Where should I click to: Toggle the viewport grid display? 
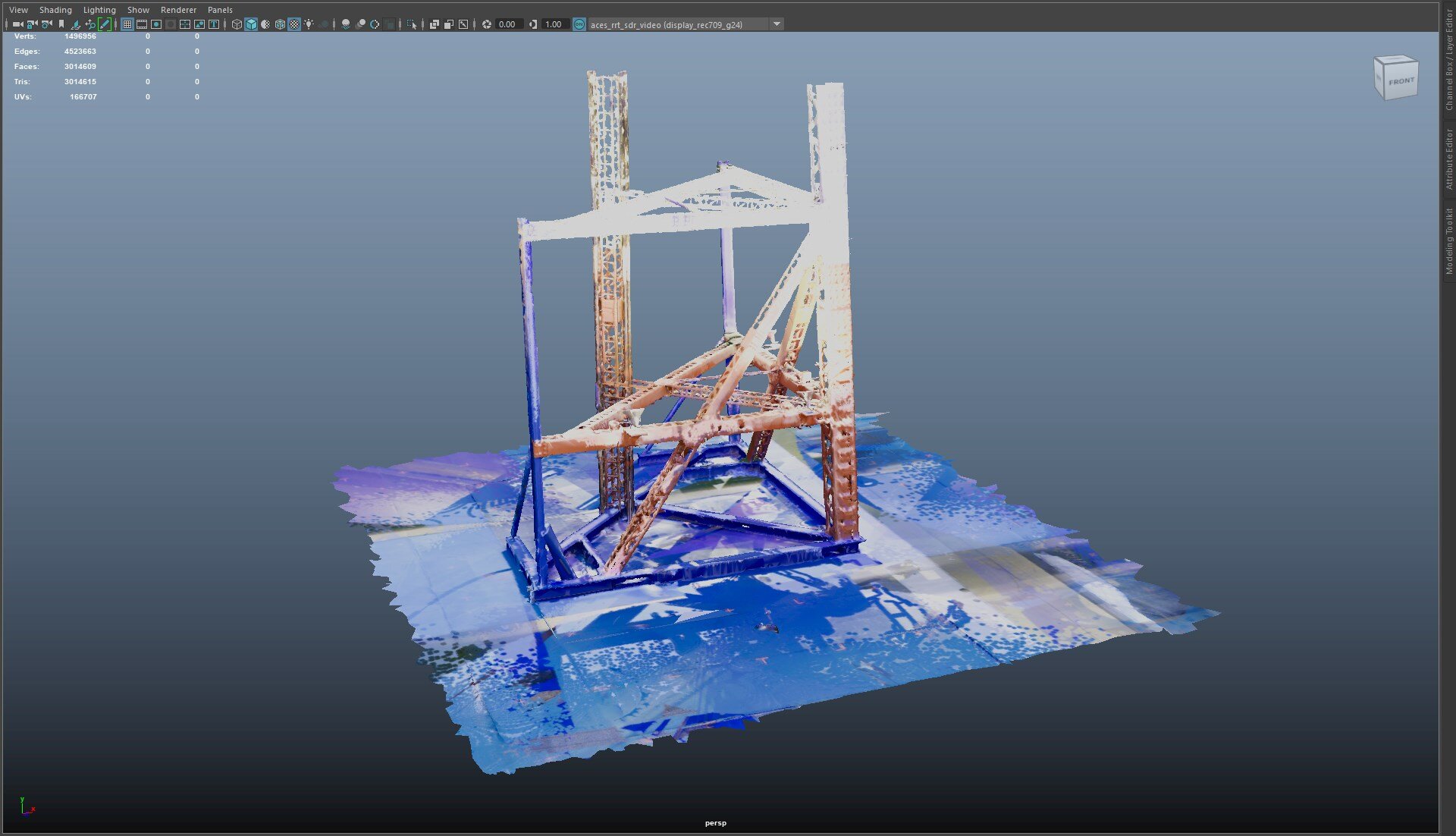click(x=127, y=24)
